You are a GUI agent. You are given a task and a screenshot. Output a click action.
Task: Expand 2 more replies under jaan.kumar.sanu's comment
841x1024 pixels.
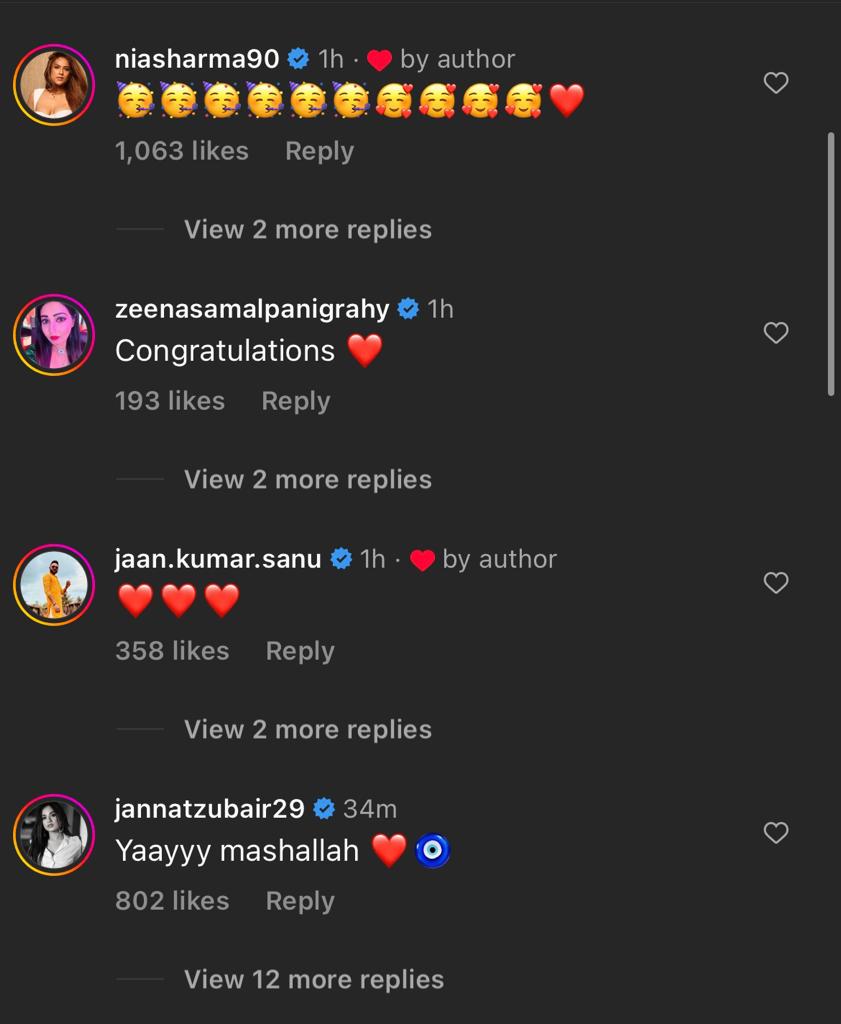tap(307, 729)
